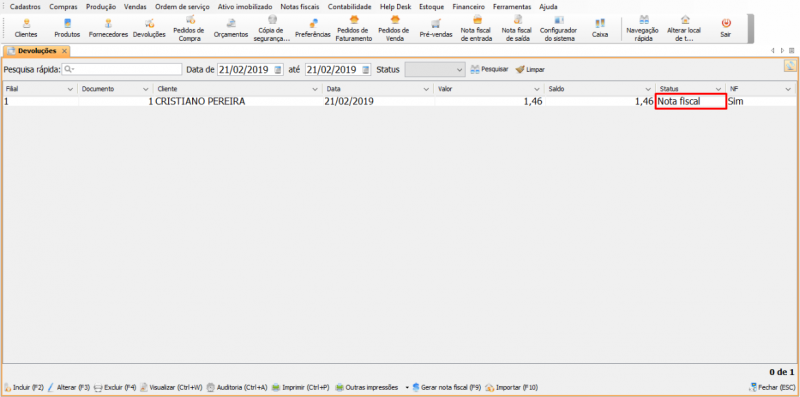The height and width of the screenshot is (397, 800).
Task: Click Gerar nota fiscal (F9) button
Action: [x=446, y=387]
